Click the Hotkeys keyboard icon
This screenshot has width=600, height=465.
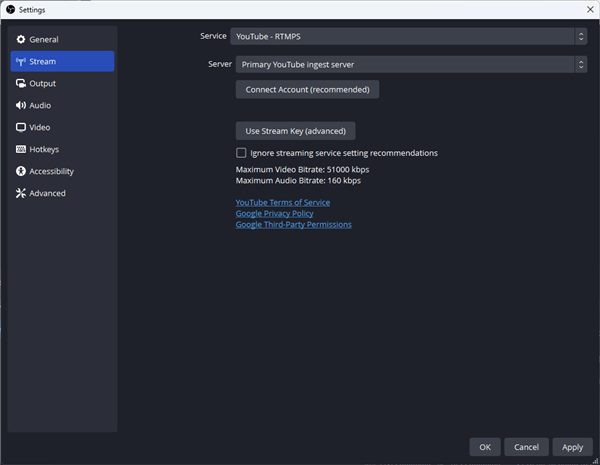tap(20, 149)
